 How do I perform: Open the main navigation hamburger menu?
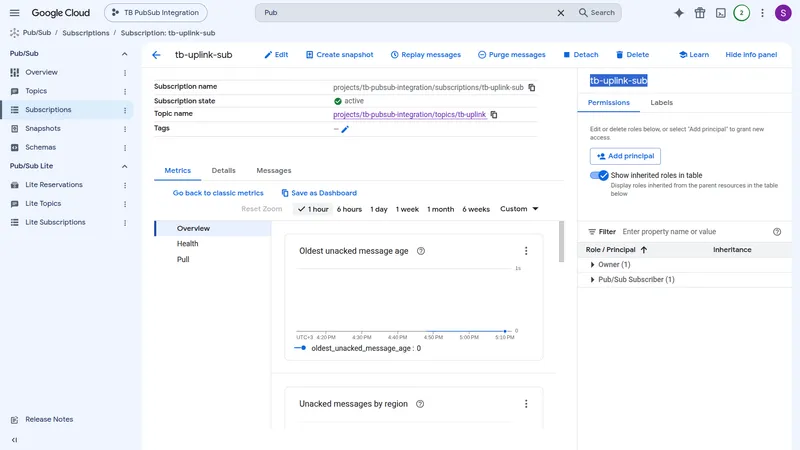tap(14, 13)
